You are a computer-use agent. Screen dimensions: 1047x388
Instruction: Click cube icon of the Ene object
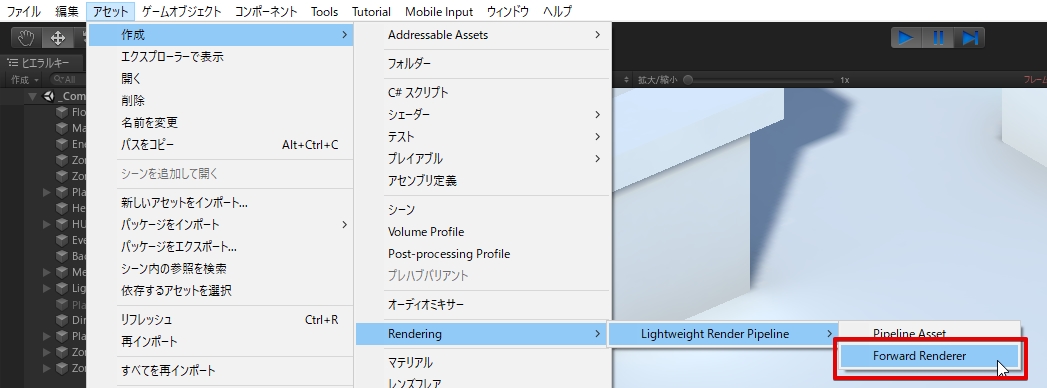63,144
